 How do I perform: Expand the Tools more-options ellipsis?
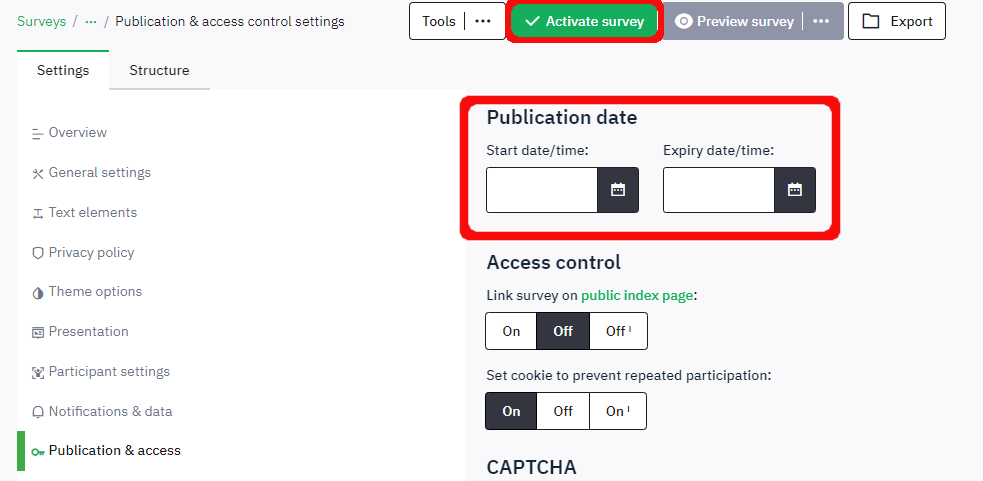(x=483, y=21)
